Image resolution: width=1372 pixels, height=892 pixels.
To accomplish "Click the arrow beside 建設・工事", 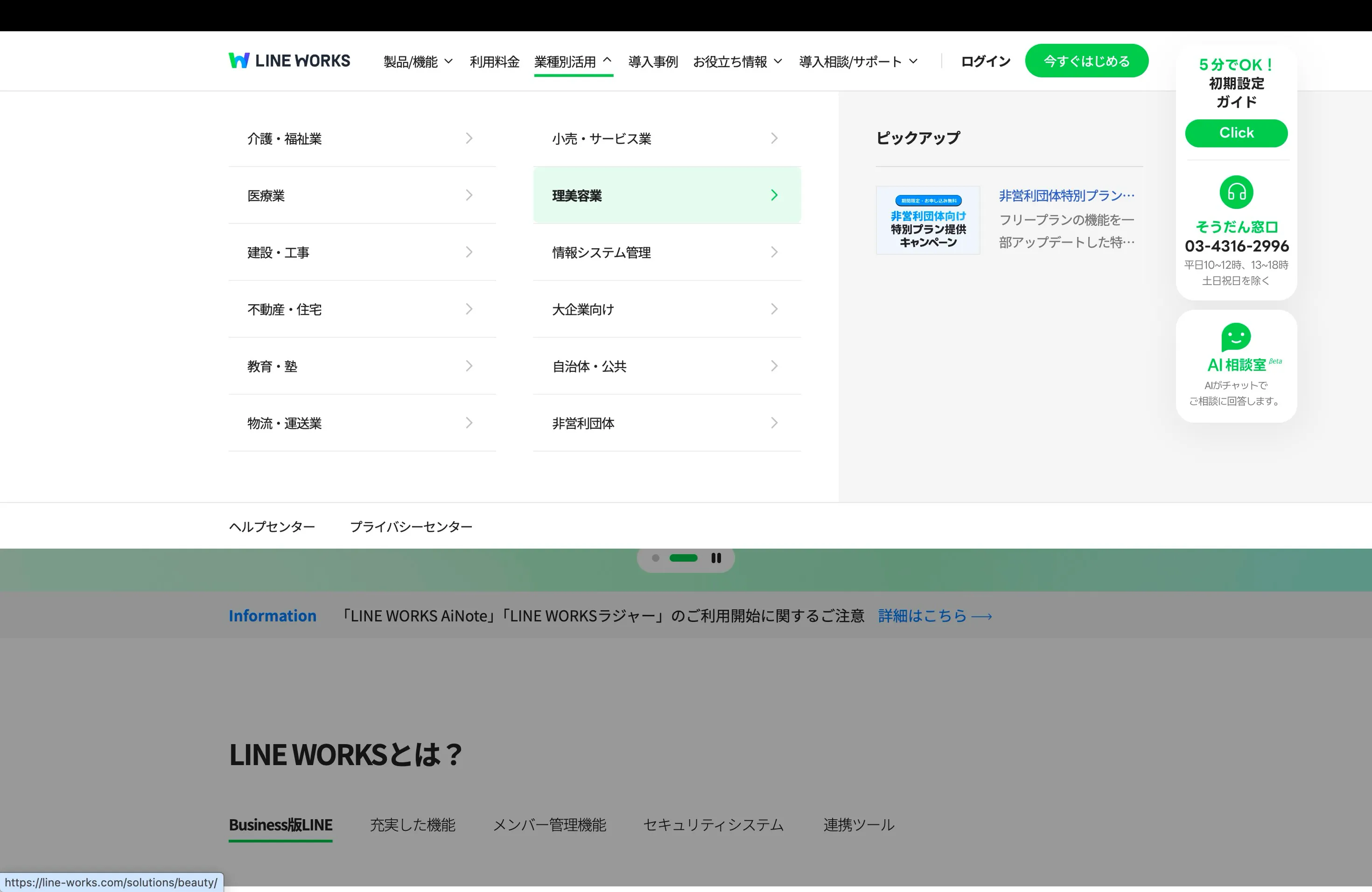I will (x=469, y=252).
